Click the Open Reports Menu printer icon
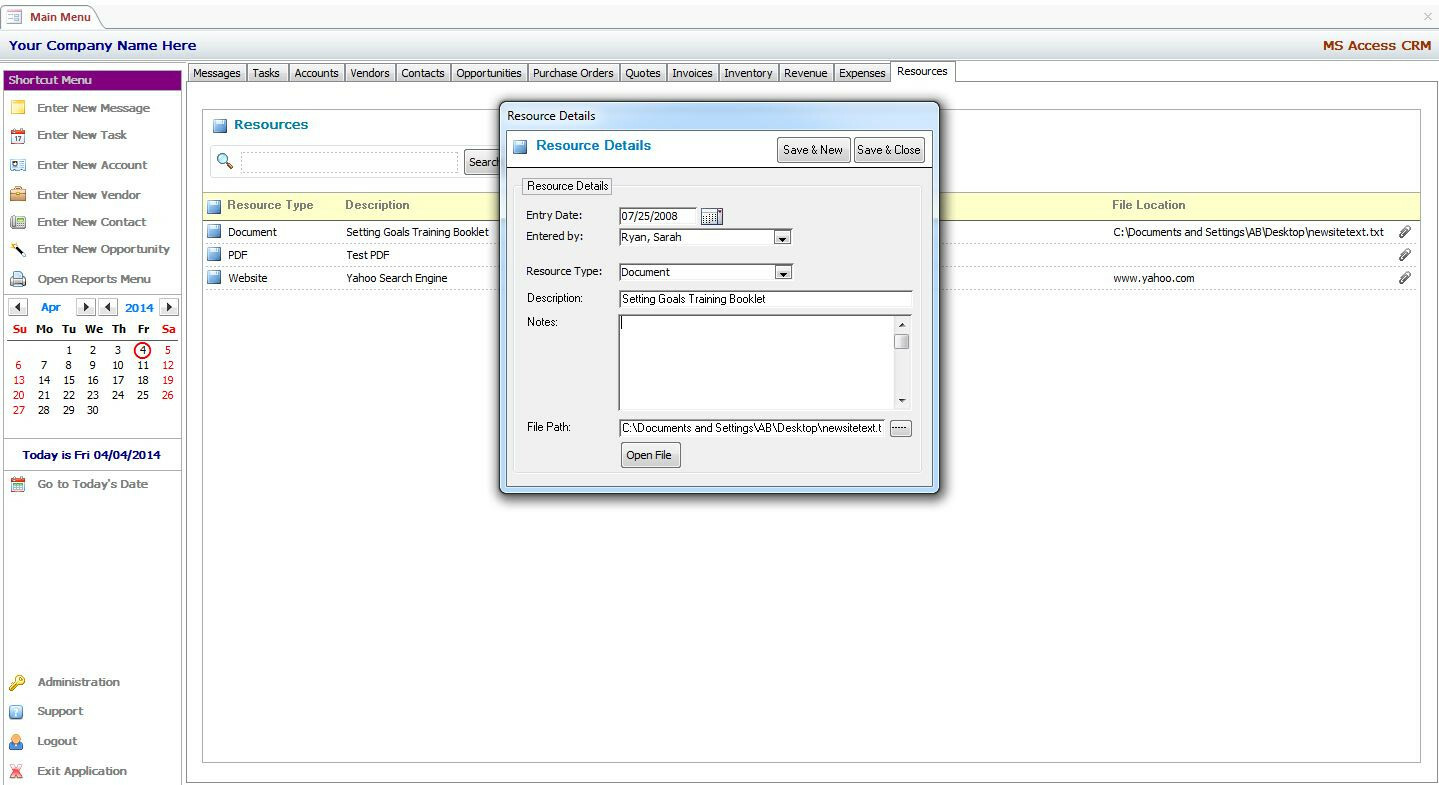 tap(18, 279)
